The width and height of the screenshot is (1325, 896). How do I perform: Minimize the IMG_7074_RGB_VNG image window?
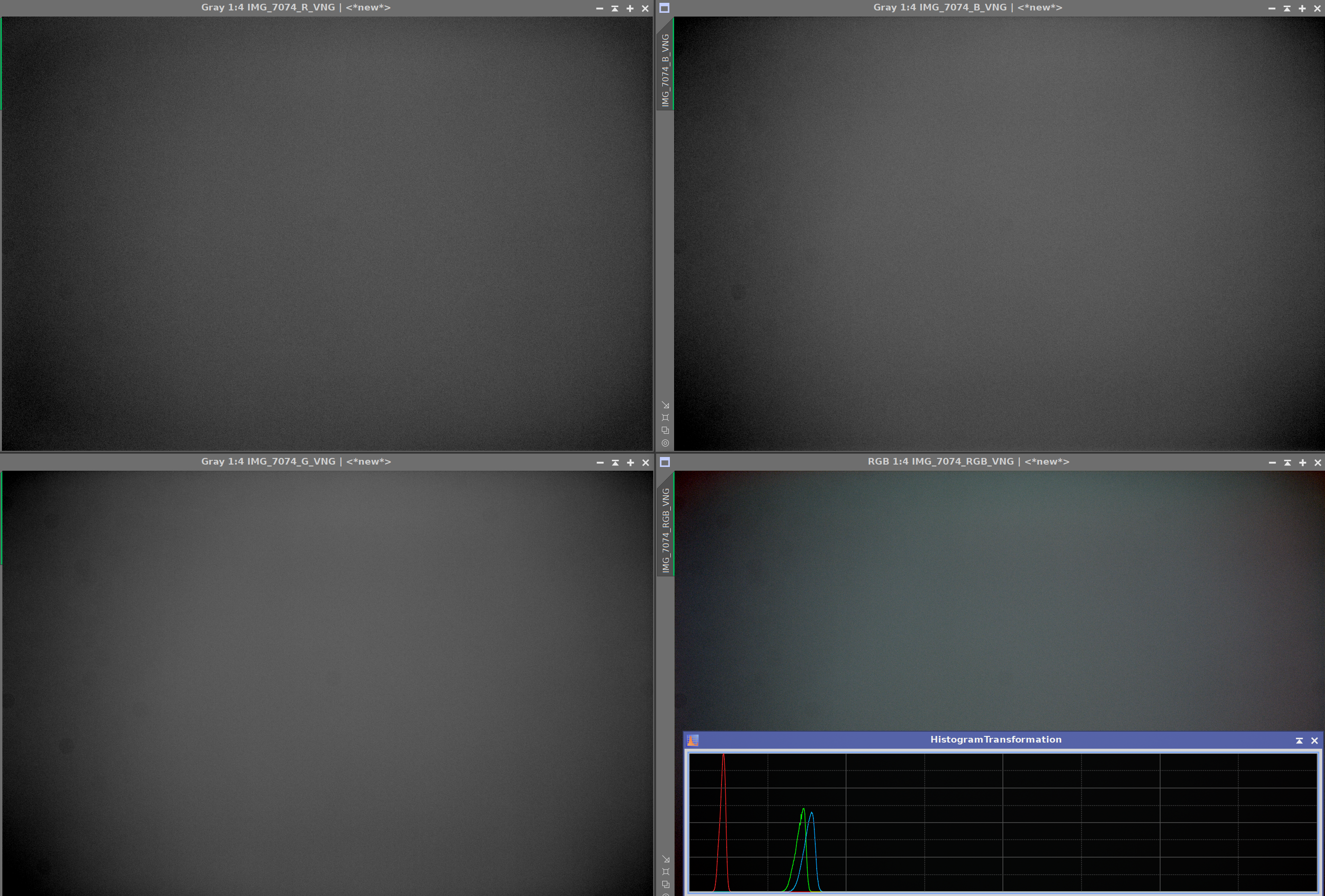click(x=1272, y=463)
